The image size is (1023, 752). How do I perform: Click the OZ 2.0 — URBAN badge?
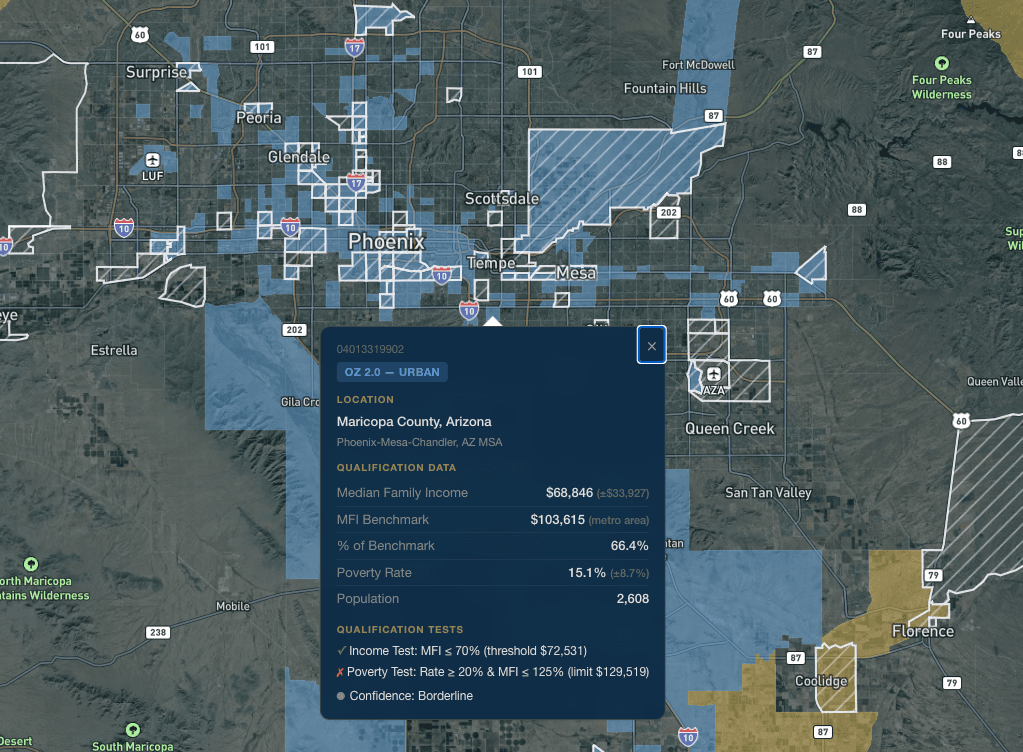pos(391,371)
